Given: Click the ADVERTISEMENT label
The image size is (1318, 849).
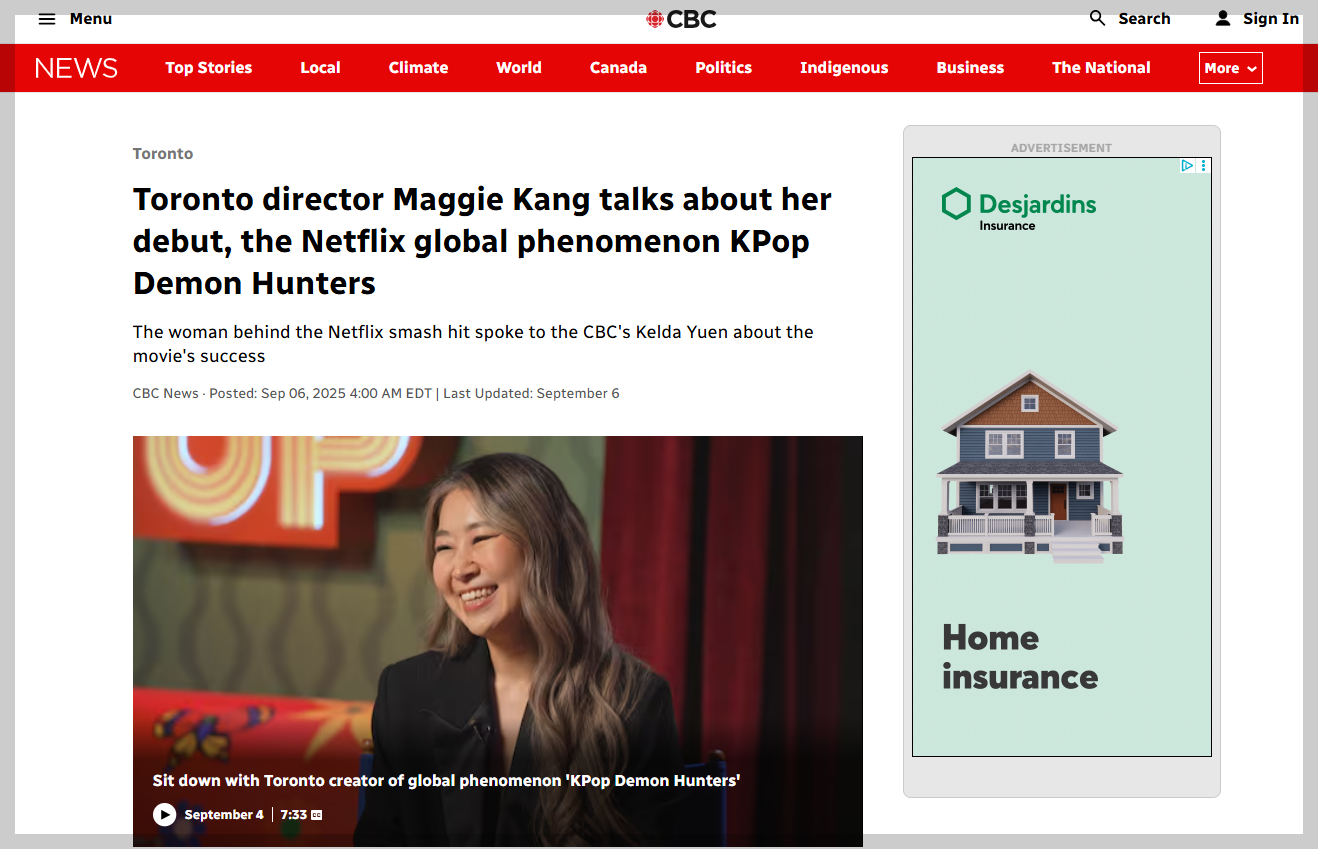Looking at the screenshot, I should point(1061,148).
